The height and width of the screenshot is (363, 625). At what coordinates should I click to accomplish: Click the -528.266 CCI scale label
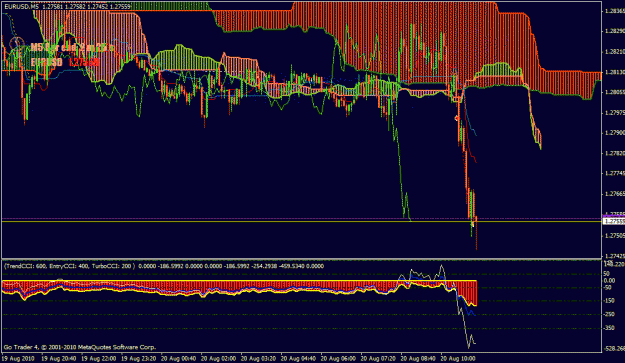pyautogui.click(x=614, y=349)
